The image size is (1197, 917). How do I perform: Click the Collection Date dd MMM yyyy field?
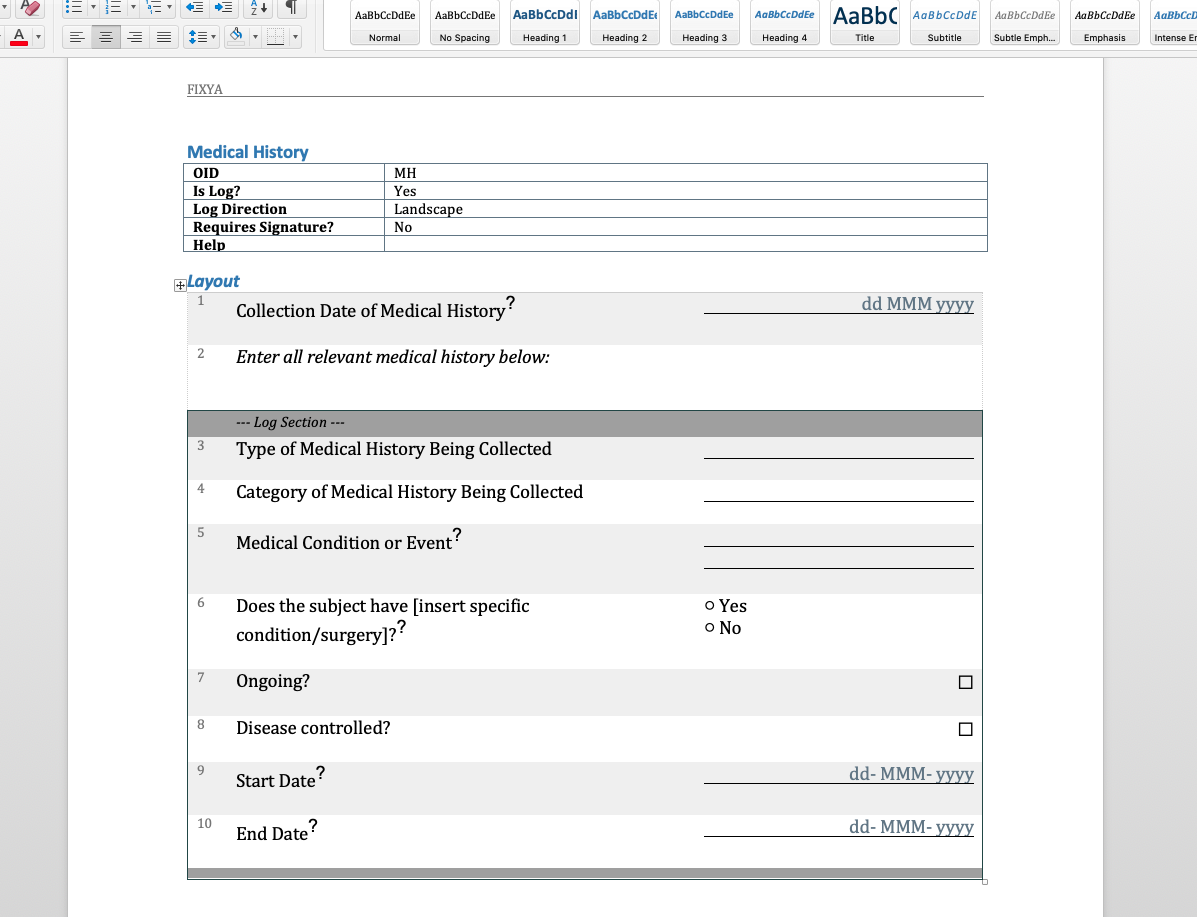(839, 304)
